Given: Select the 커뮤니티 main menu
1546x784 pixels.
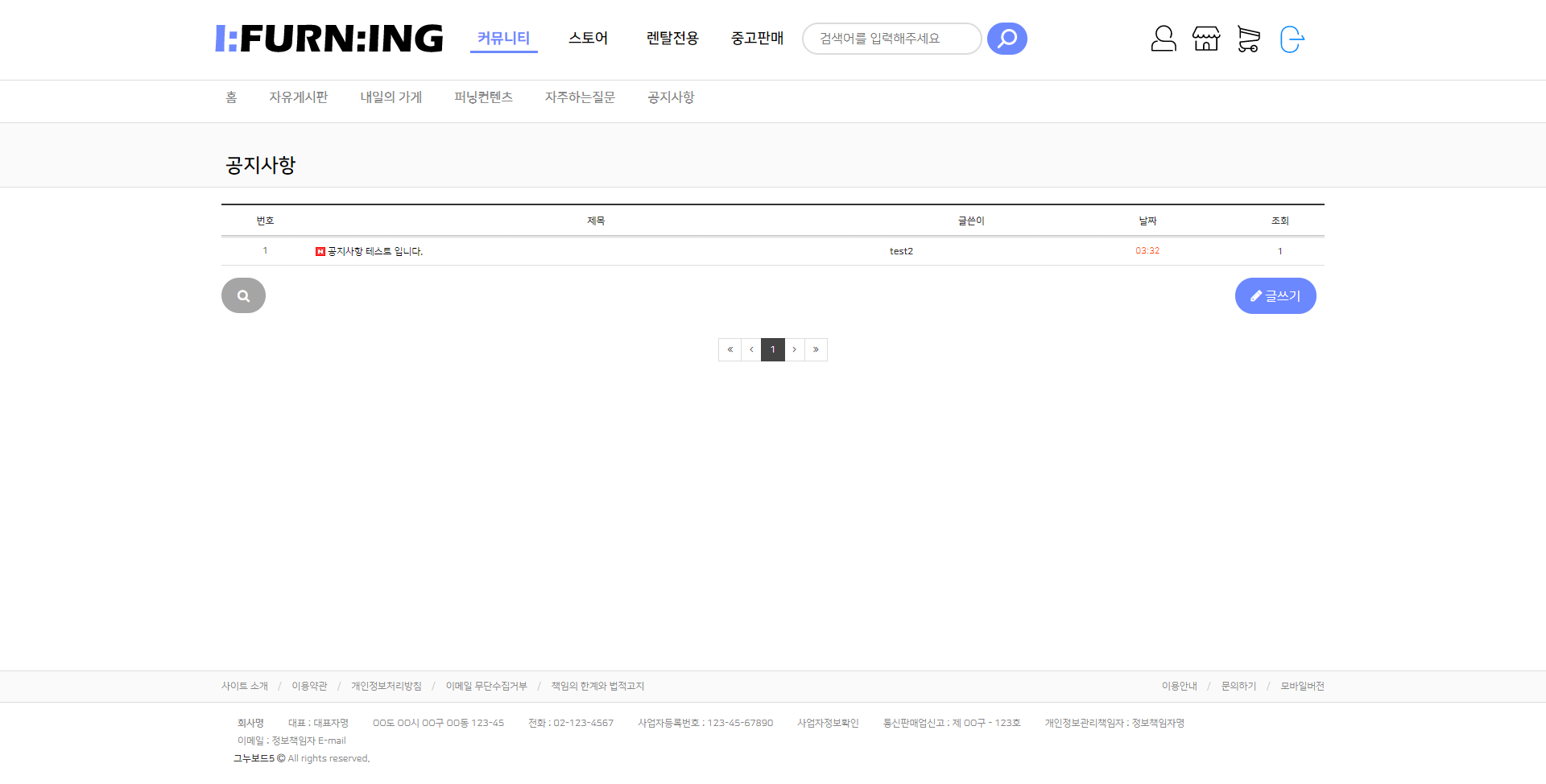Looking at the screenshot, I should point(503,38).
